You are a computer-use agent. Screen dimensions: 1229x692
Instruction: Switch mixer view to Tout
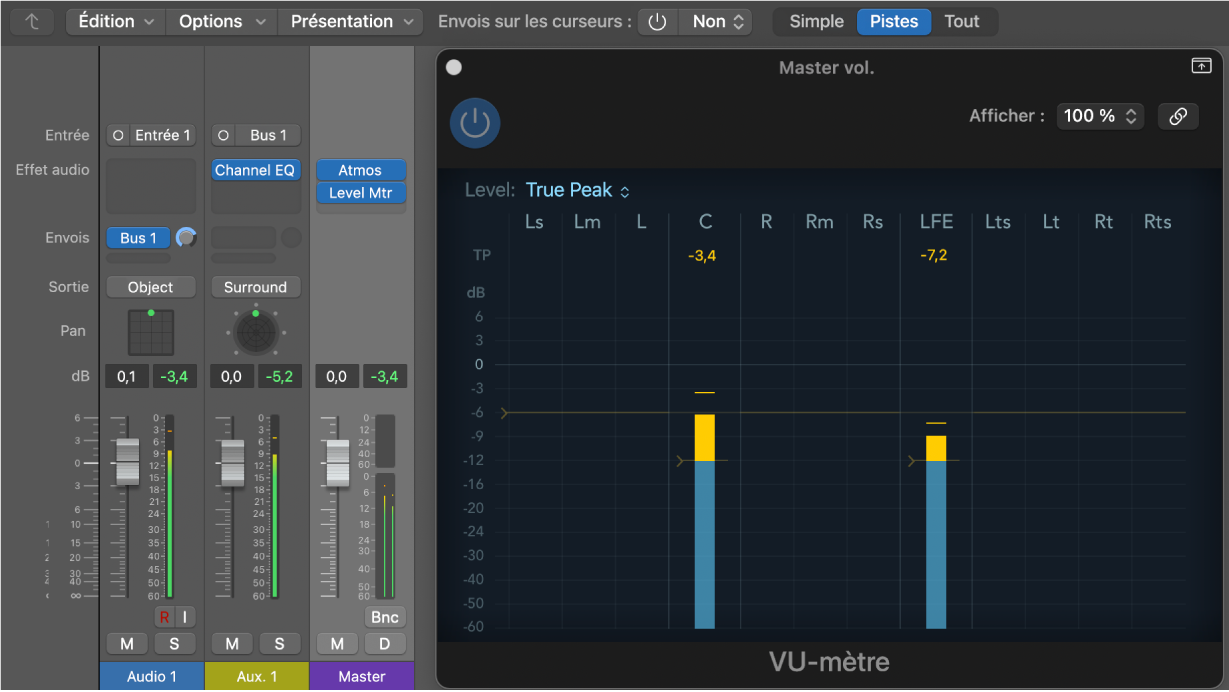(962, 21)
